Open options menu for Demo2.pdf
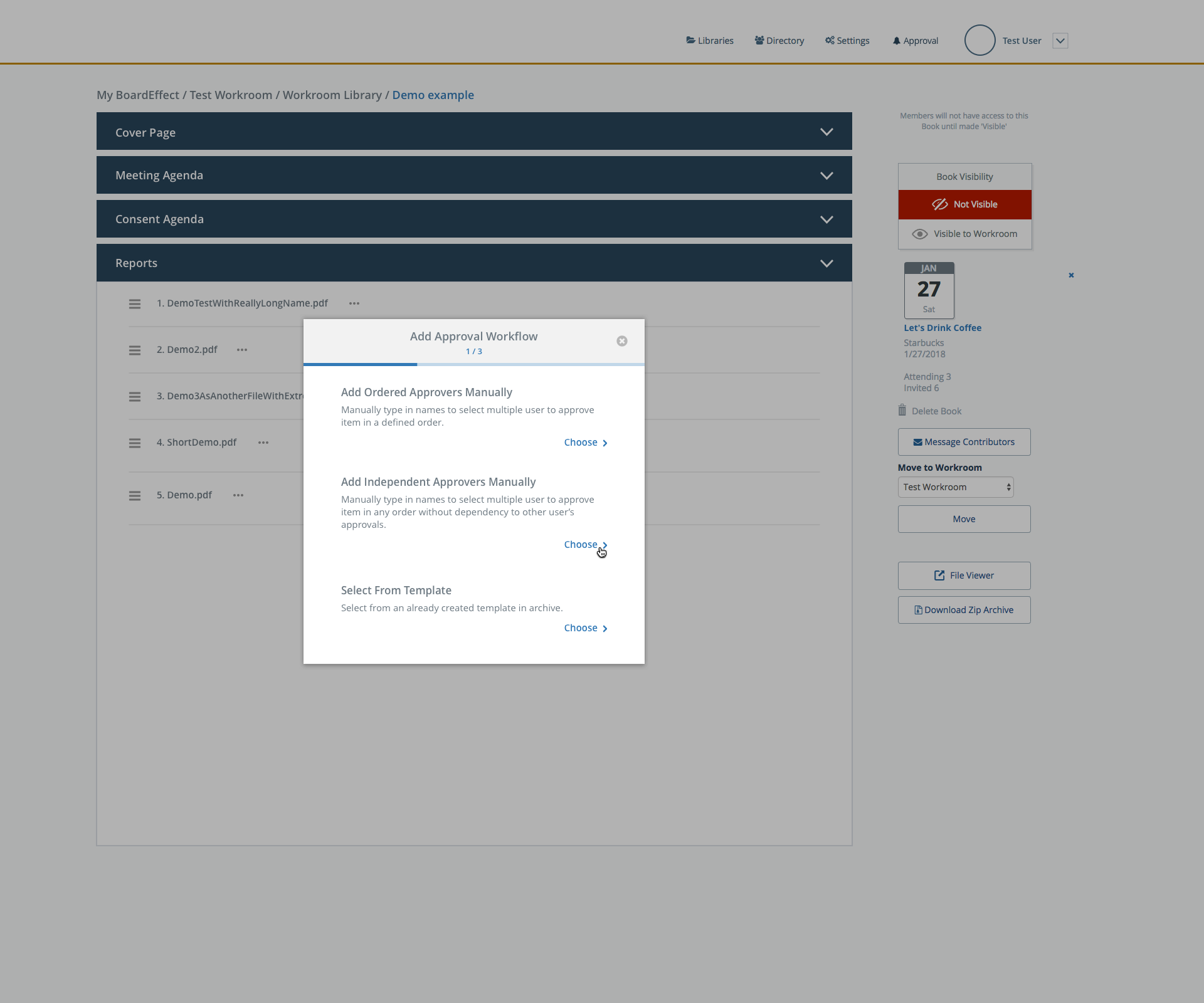Image resolution: width=1204 pixels, height=1003 pixels. pos(242,350)
